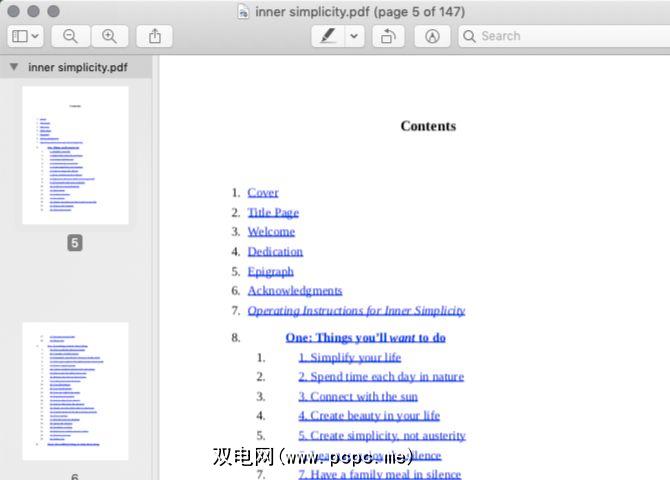
Task: Open the sidebar view options button
Action: pos(24,36)
